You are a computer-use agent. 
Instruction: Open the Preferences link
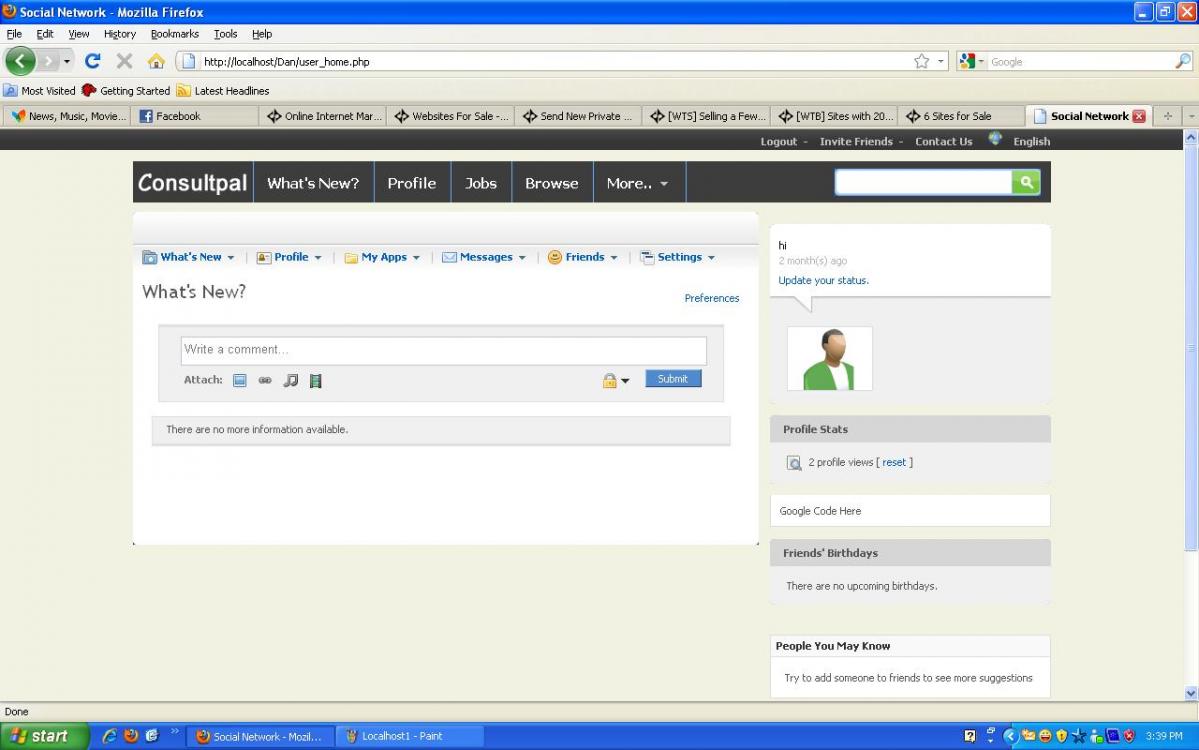(711, 298)
